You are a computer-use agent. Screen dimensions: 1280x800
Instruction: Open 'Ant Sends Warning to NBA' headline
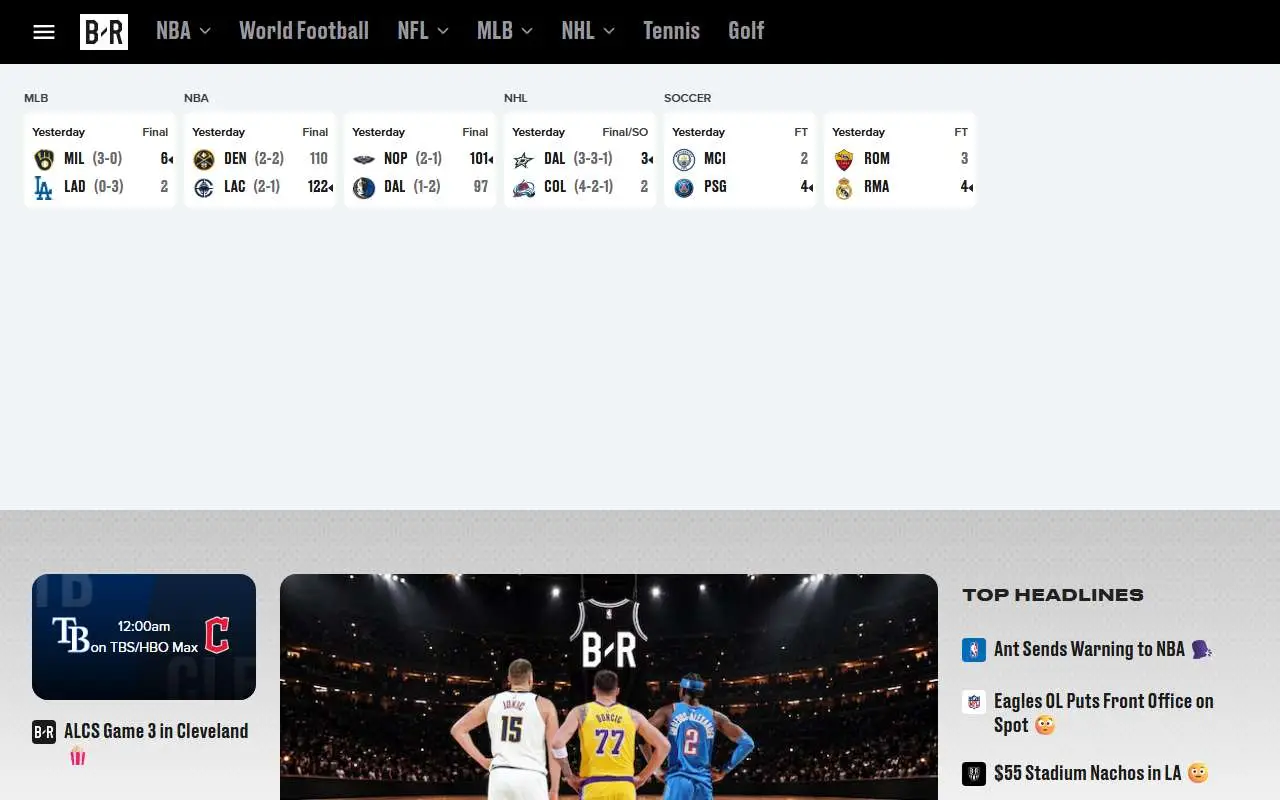click(x=1103, y=650)
